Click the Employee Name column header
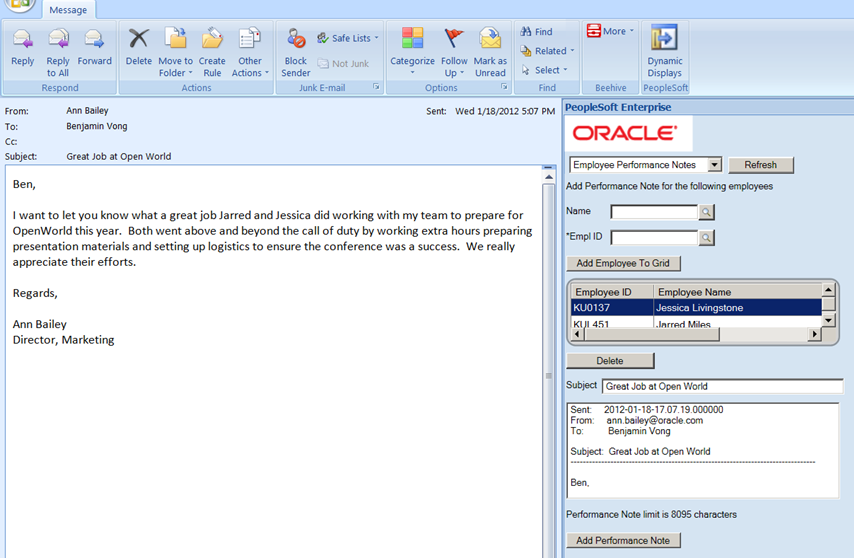Screen dimensions: 854x559 tap(737, 291)
